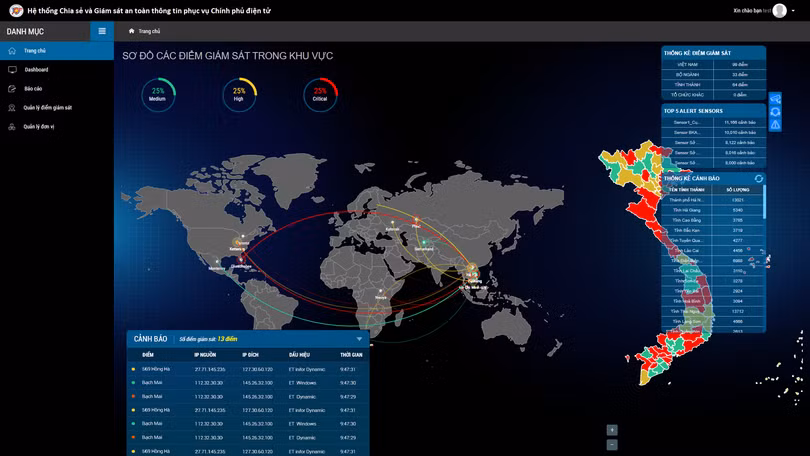This screenshot has height=456, width=810.
Task: Click the Quản lý điểm giám sát people icon
Action: click(12, 108)
